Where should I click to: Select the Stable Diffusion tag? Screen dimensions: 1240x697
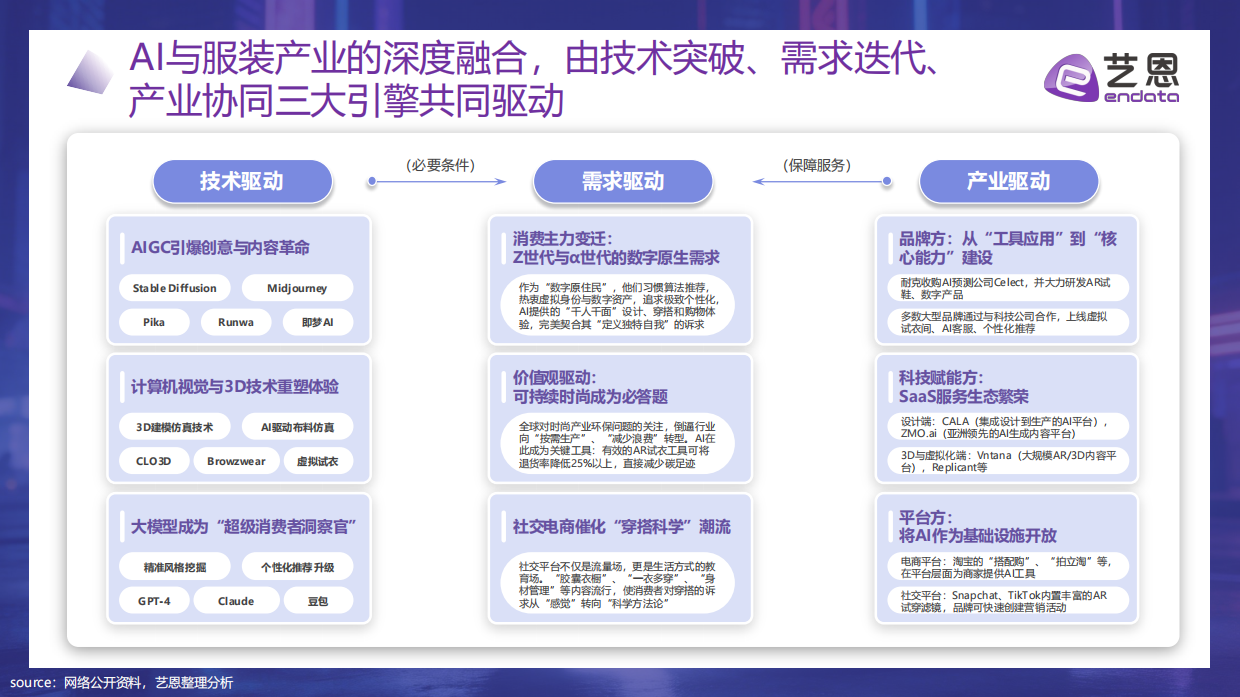(175, 288)
